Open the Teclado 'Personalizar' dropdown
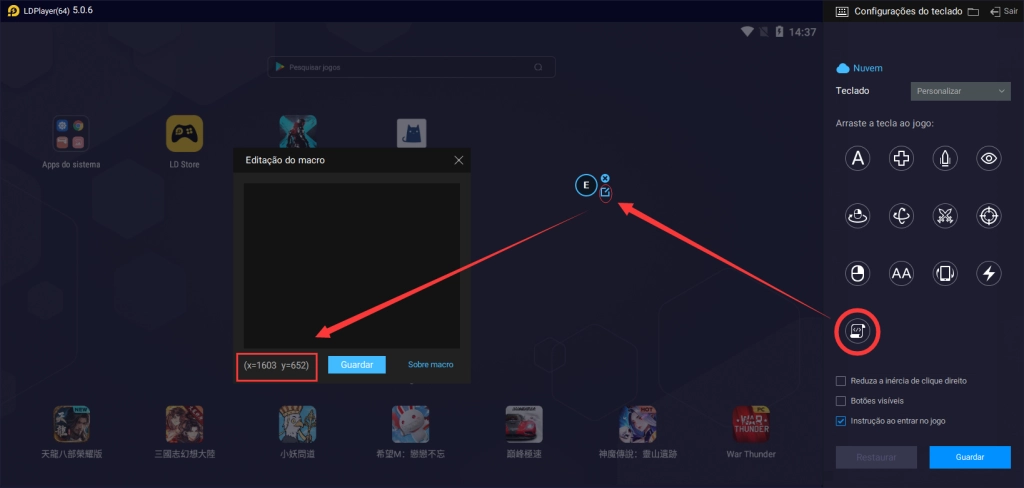Image resolution: width=1024 pixels, height=488 pixels. point(961,91)
